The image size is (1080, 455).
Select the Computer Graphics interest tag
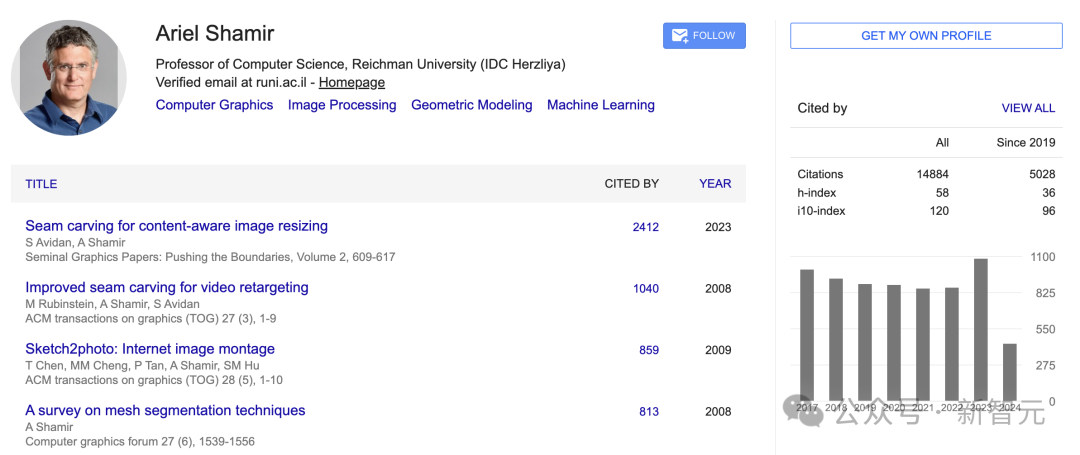(x=214, y=105)
